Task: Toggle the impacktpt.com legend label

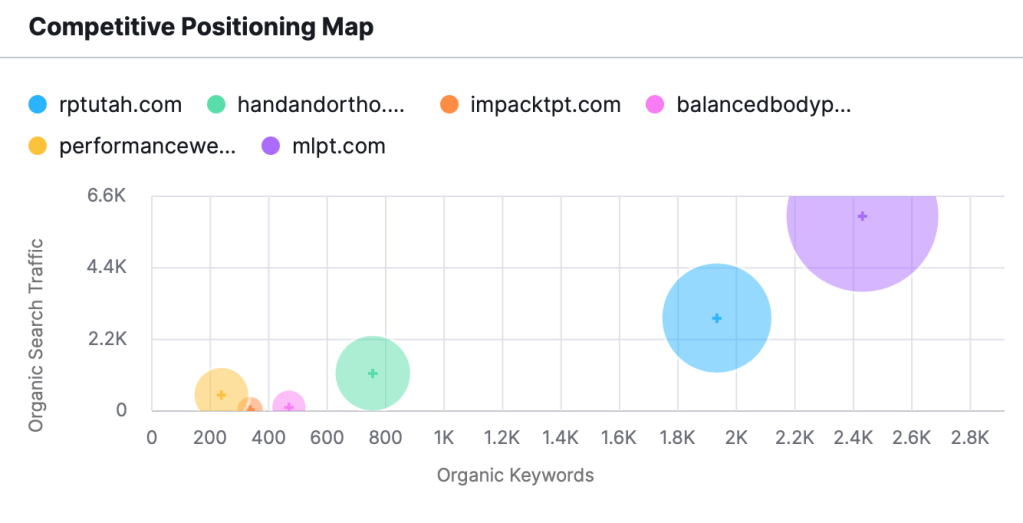Action: 545,104
